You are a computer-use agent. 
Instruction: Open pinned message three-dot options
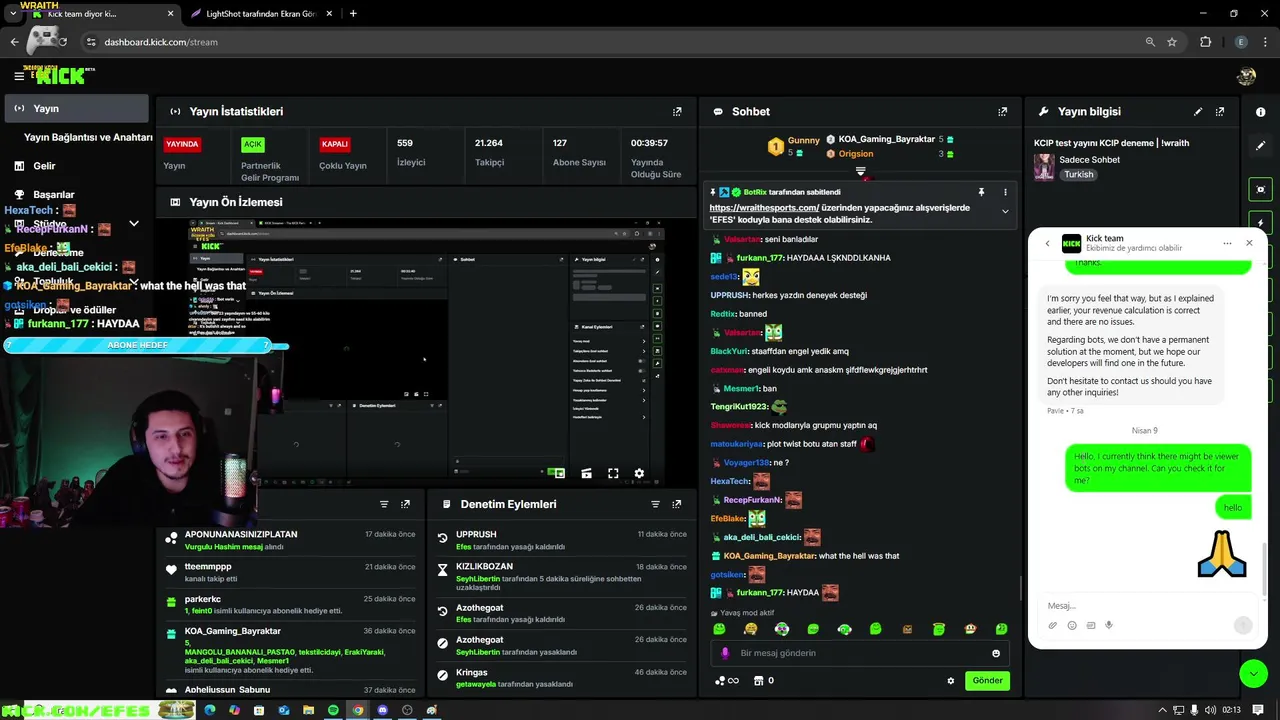tap(1005, 192)
